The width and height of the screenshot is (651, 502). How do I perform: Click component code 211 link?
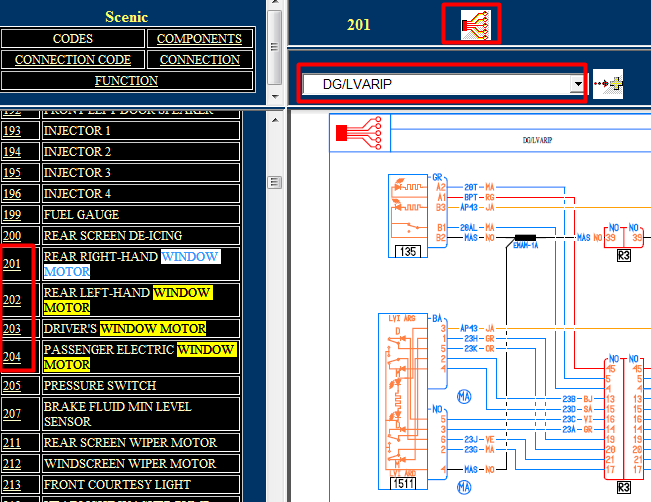click(12, 443)
